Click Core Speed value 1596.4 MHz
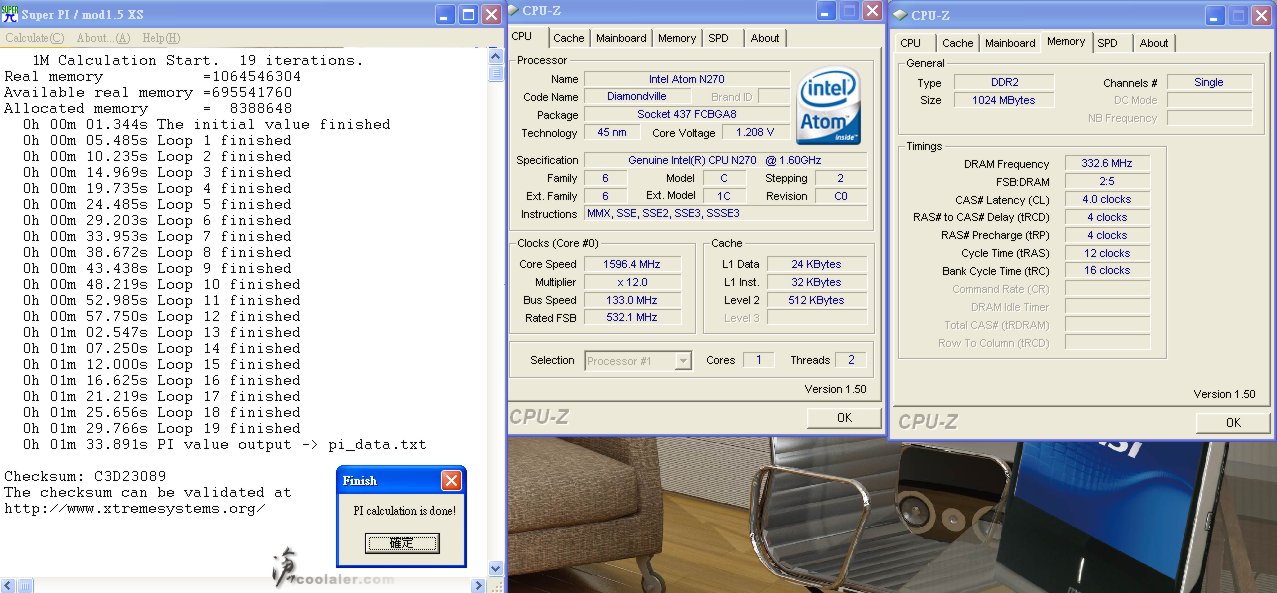The width and height of the screenshot is (1277, 593). point(631,264)
